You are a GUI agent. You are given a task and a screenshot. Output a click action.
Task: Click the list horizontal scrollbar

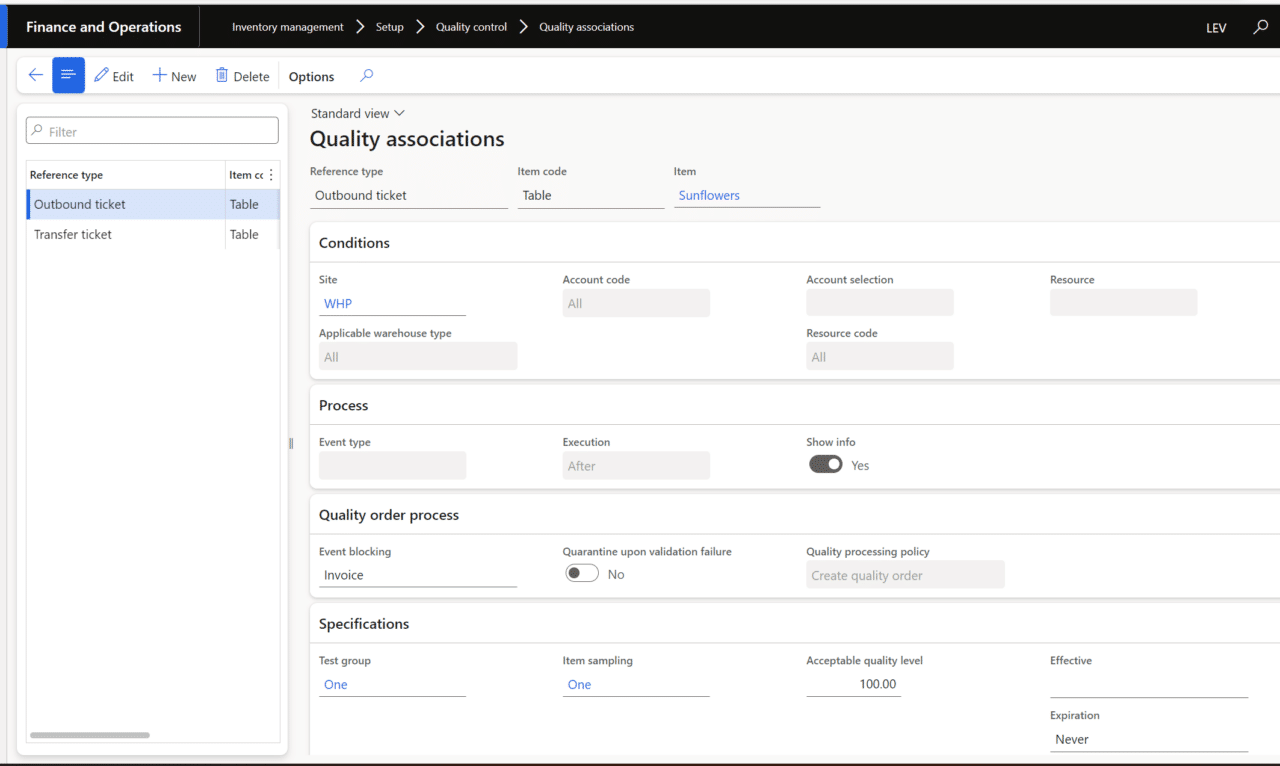click(x=90, y=735)
